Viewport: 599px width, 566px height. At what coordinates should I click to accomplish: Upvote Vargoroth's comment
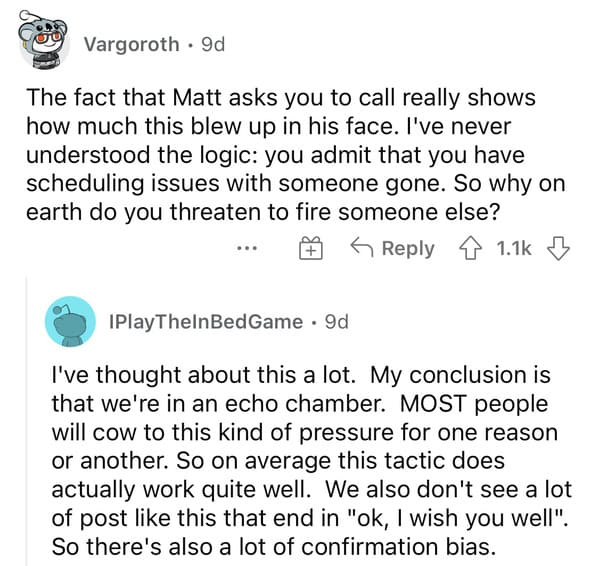471,249
